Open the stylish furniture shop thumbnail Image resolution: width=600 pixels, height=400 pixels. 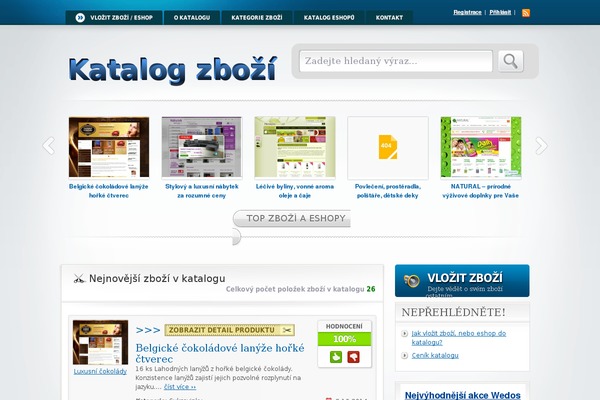[202, 147]
